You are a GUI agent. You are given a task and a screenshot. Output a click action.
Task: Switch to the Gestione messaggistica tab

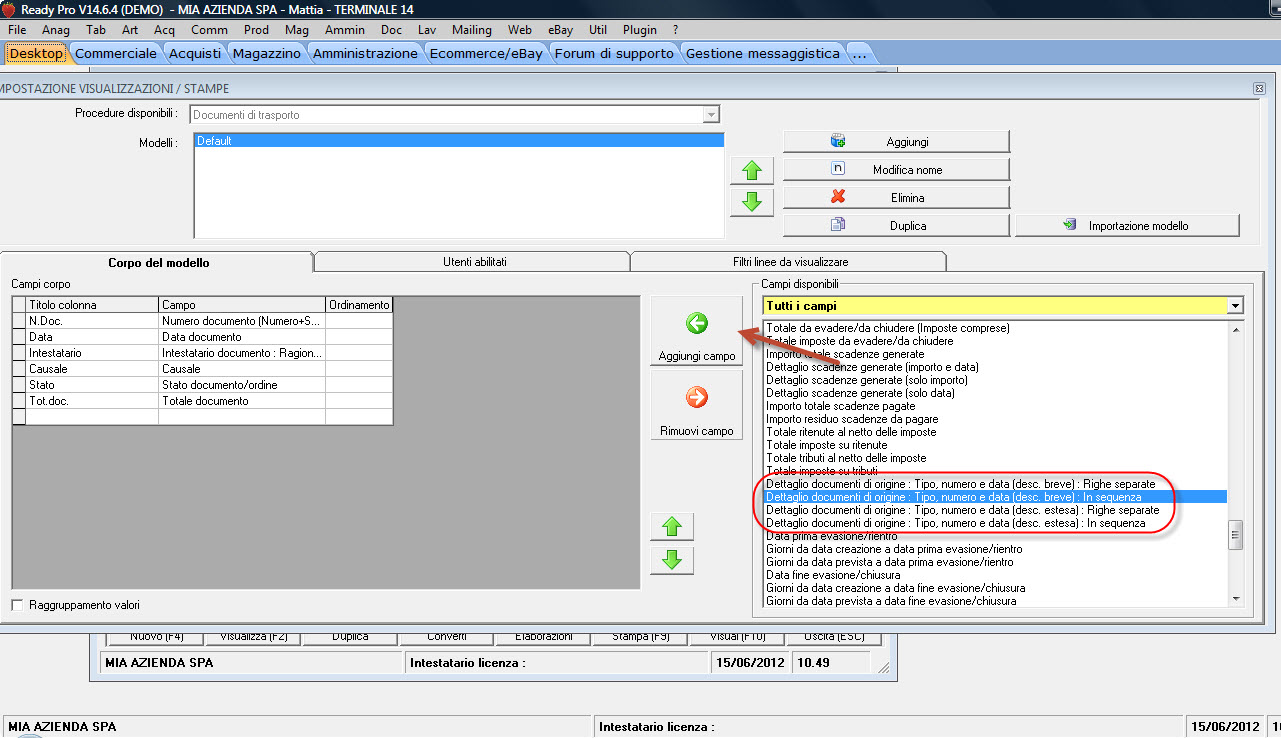point(763,53)
